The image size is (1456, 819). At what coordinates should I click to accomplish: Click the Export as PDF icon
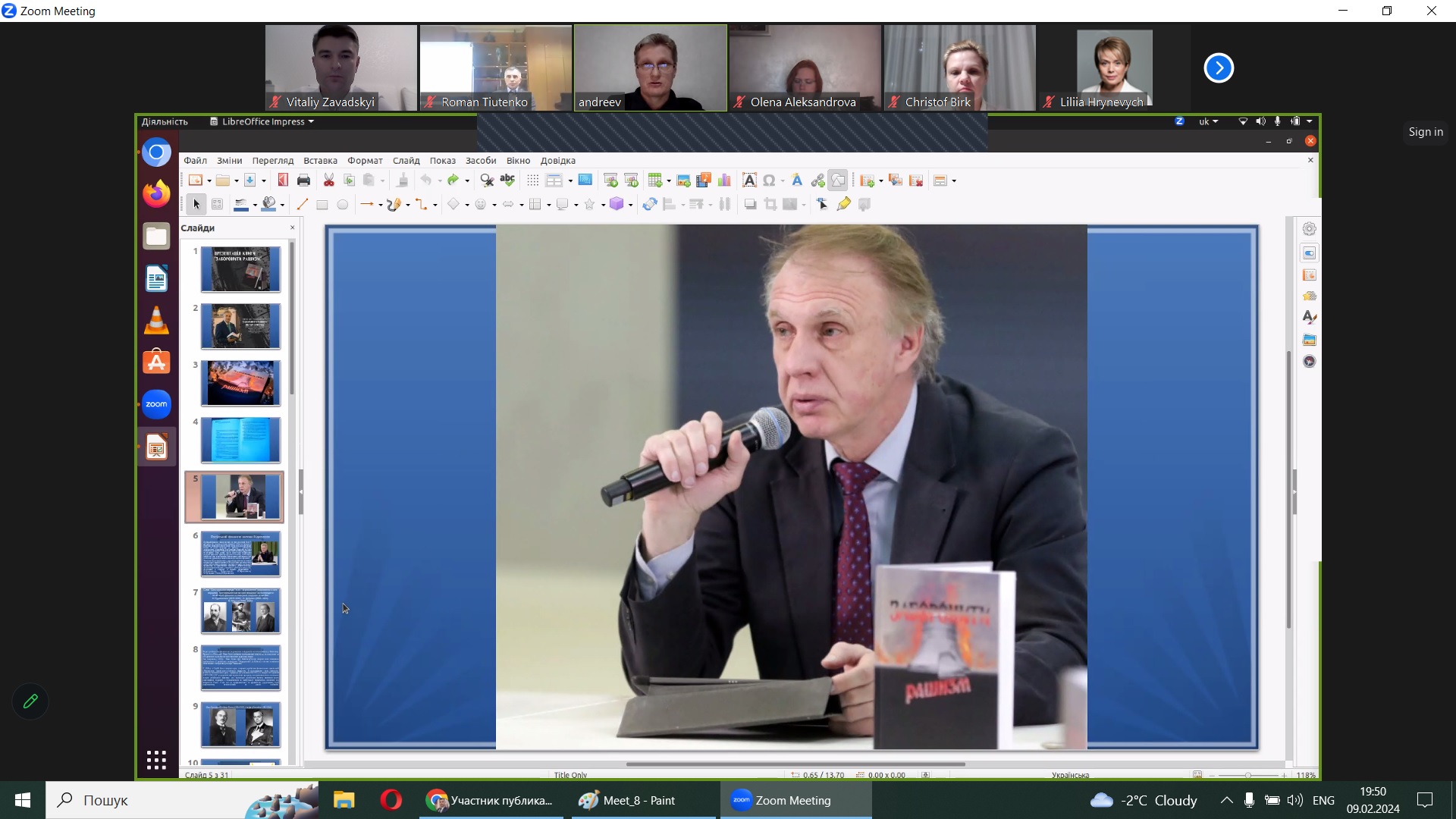(283, 180)
